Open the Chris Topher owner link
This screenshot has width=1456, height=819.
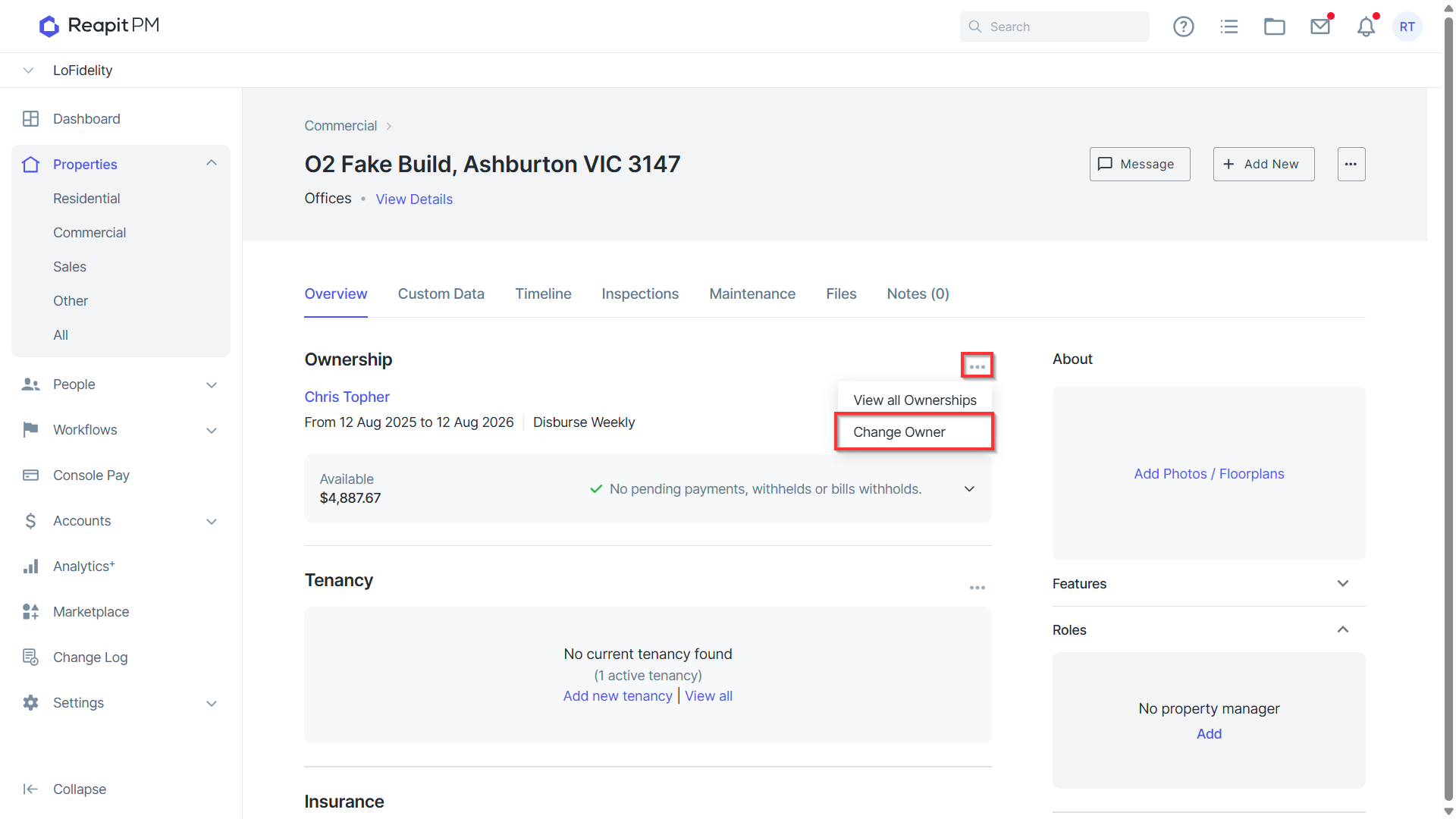(347, 397)
